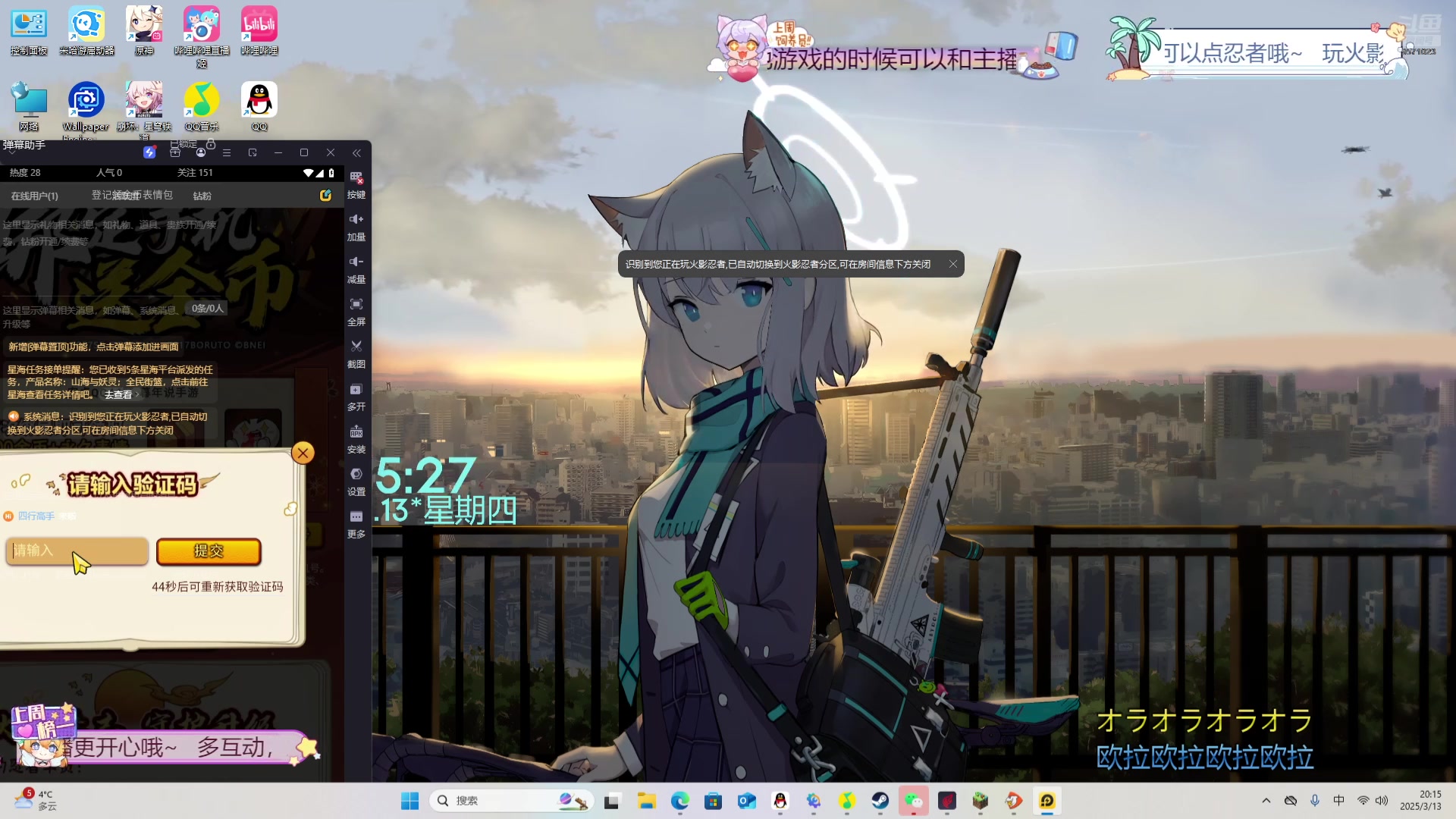Switch to the 钻粉 tab
The height and width of the screenshot is (819, 1456).
click(x=202, y=196)
